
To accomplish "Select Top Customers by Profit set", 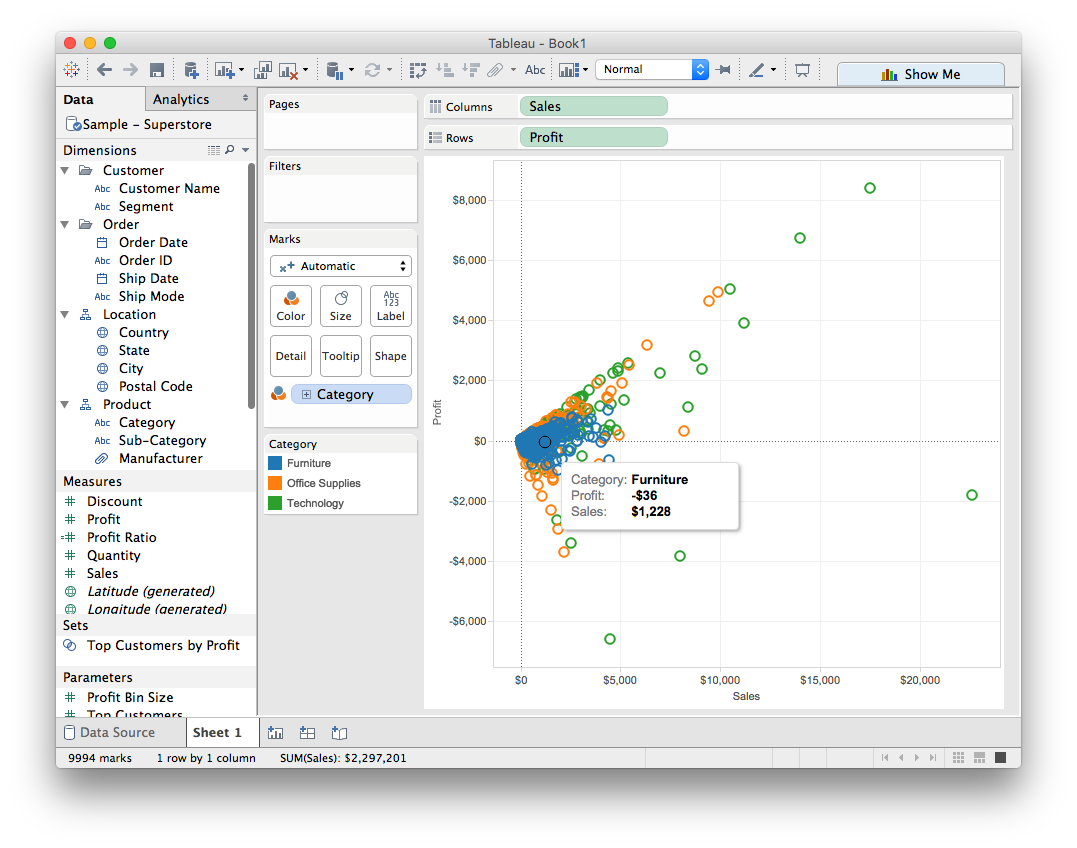I will click(163, 645).
